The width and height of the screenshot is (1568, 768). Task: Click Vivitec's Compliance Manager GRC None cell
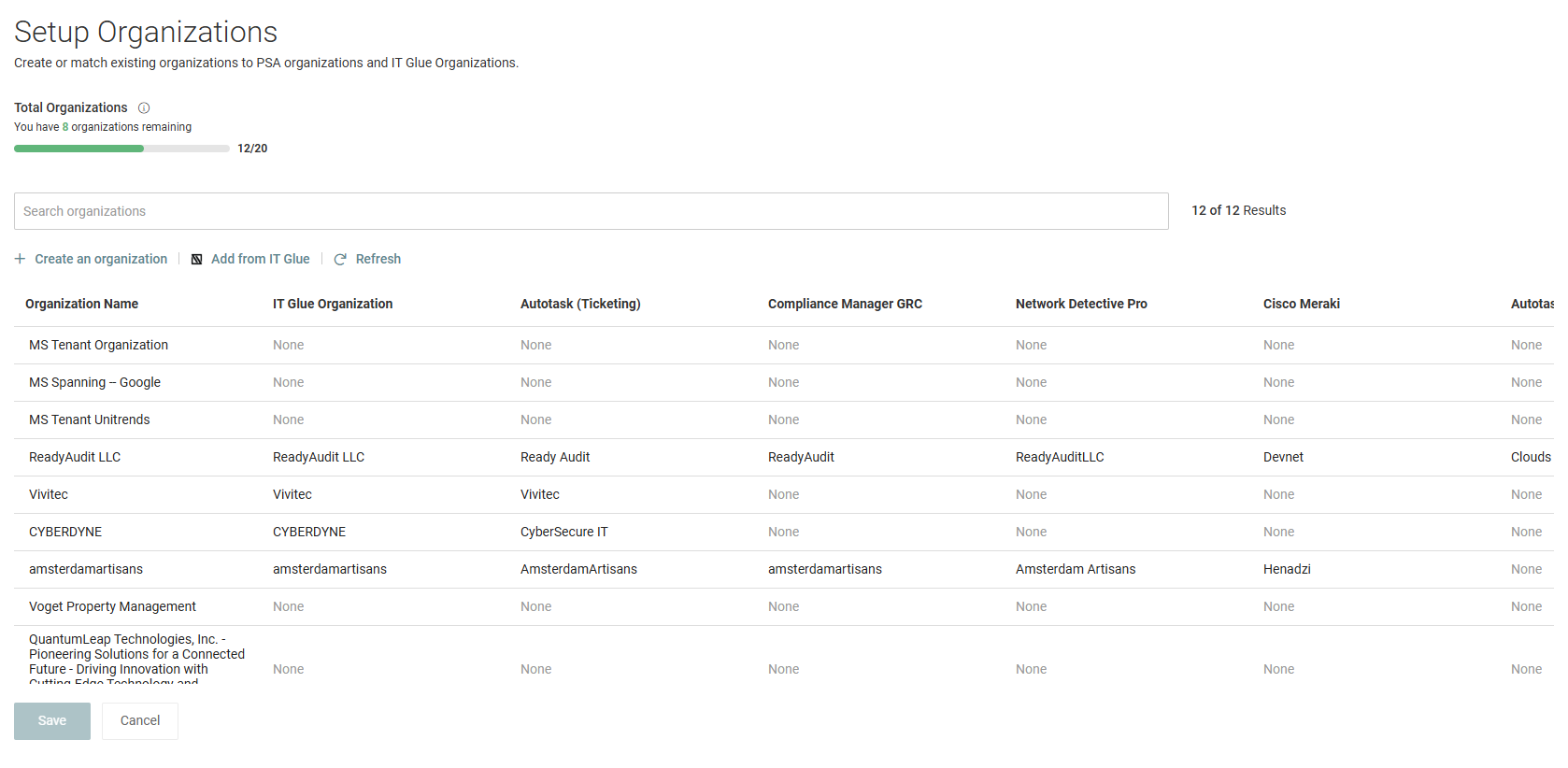coord(783,494)
